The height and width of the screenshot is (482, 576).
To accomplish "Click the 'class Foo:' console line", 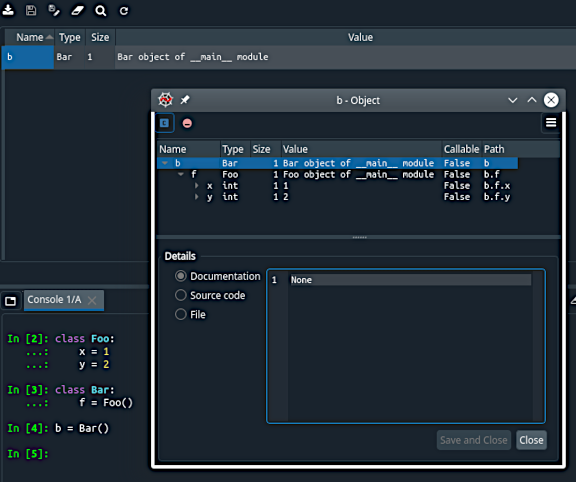I will [x=84, y=338].
